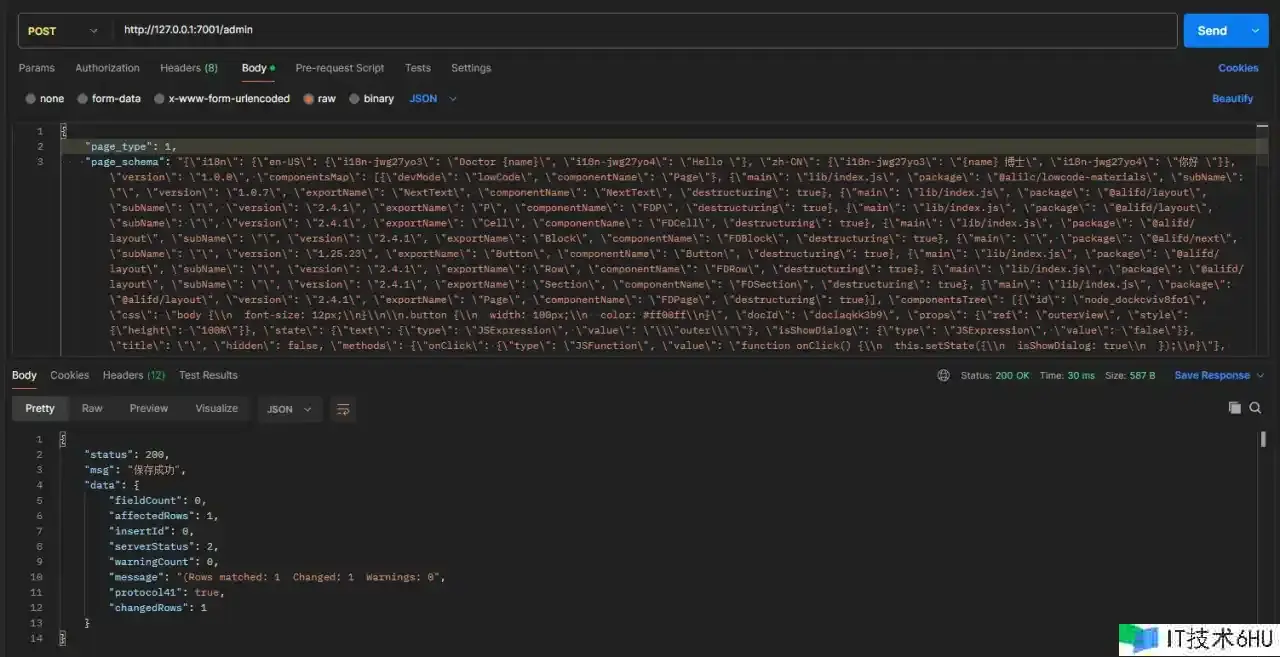Switch to the Pre-request Script tab
The width and height of the screenshot is (1280, 657).
(x=339, y=68)
